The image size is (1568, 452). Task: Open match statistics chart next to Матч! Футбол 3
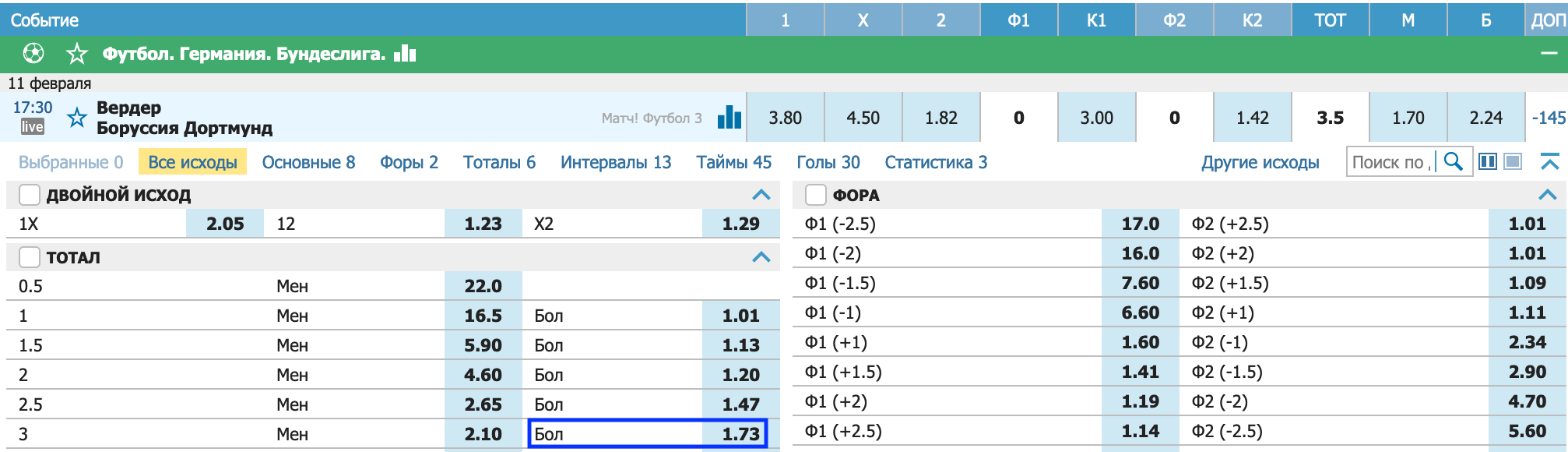tap(730, 117)
